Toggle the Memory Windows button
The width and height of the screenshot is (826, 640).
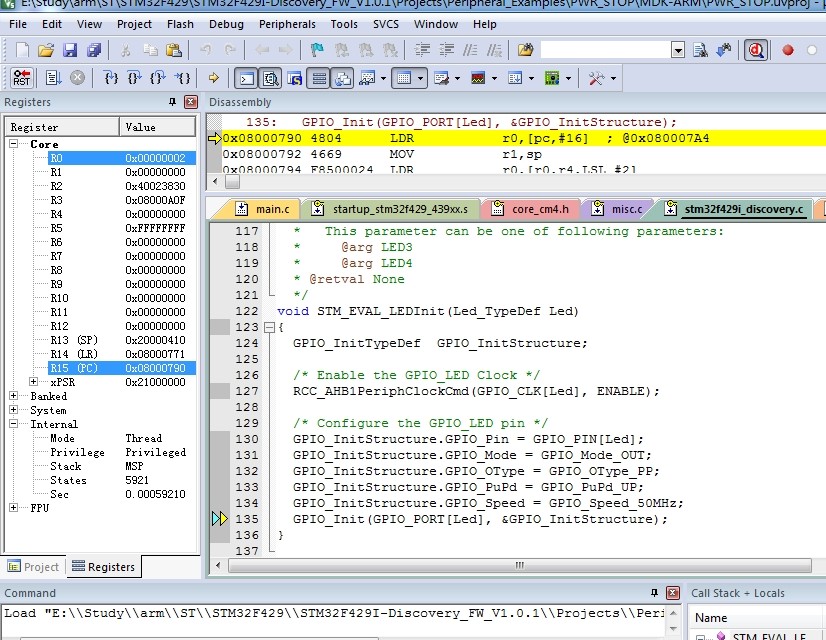[404, 78]
